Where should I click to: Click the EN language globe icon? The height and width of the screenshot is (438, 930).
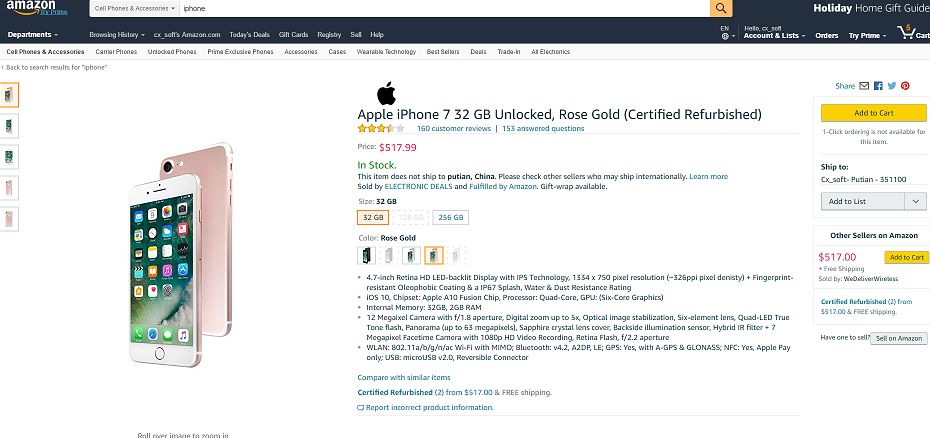coord(725,36)
